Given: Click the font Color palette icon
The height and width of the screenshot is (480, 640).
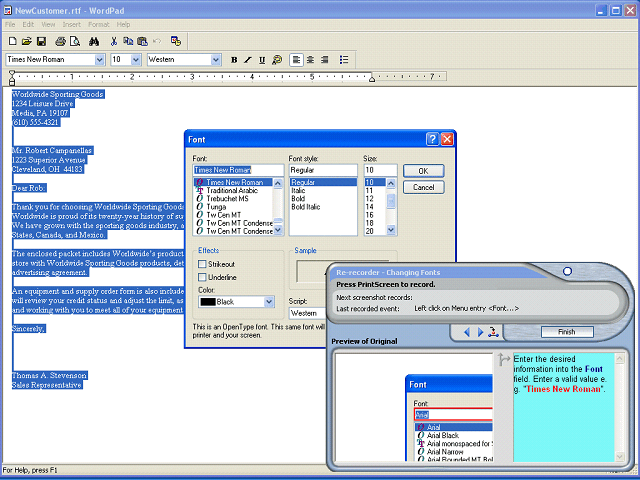Looking at the screenshot, I should click(277, 60).
